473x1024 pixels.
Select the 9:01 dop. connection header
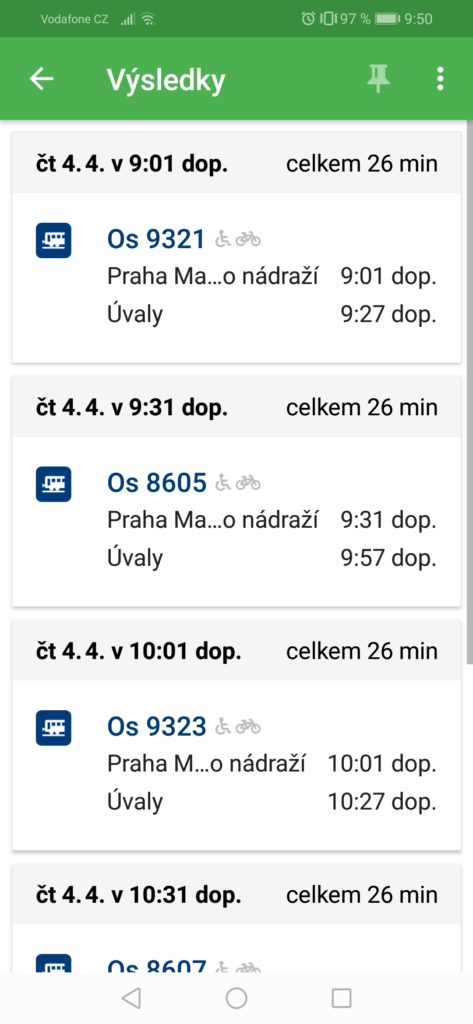tap(236, 163)
